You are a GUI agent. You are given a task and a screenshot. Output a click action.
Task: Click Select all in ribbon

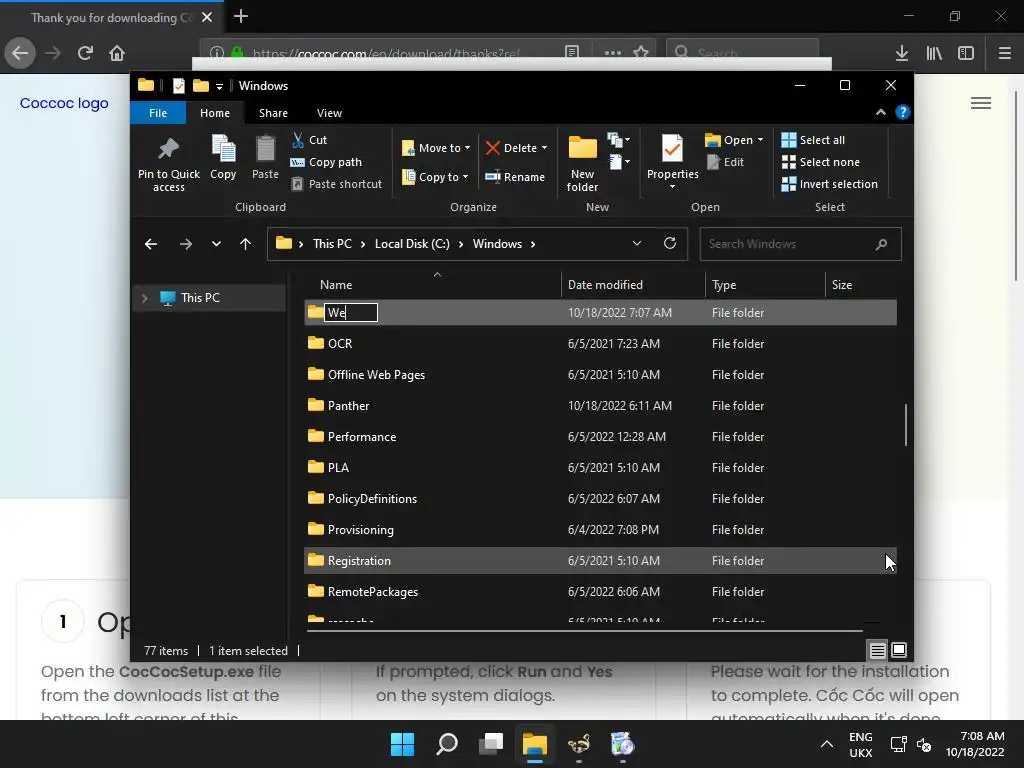(813, 140)
